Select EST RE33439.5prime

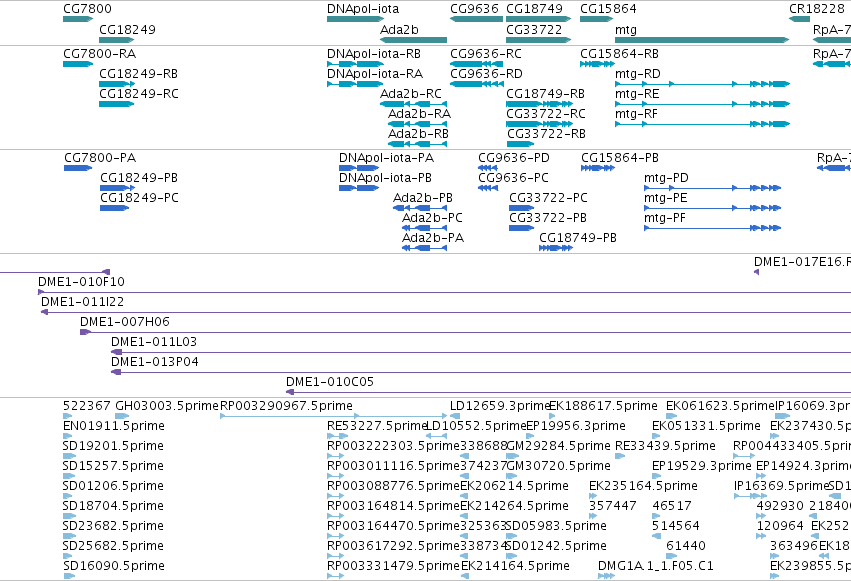pos(665,446)
